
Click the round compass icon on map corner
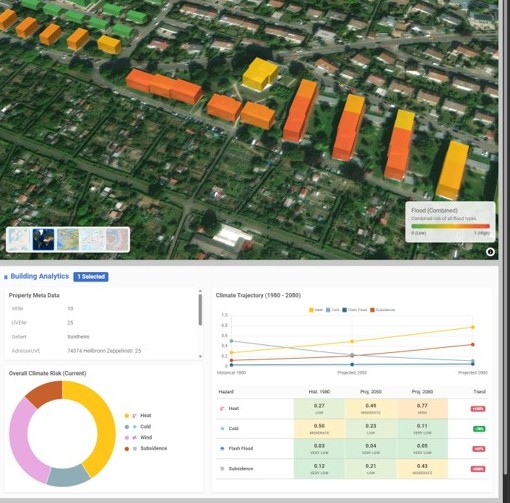coord(490,252)
